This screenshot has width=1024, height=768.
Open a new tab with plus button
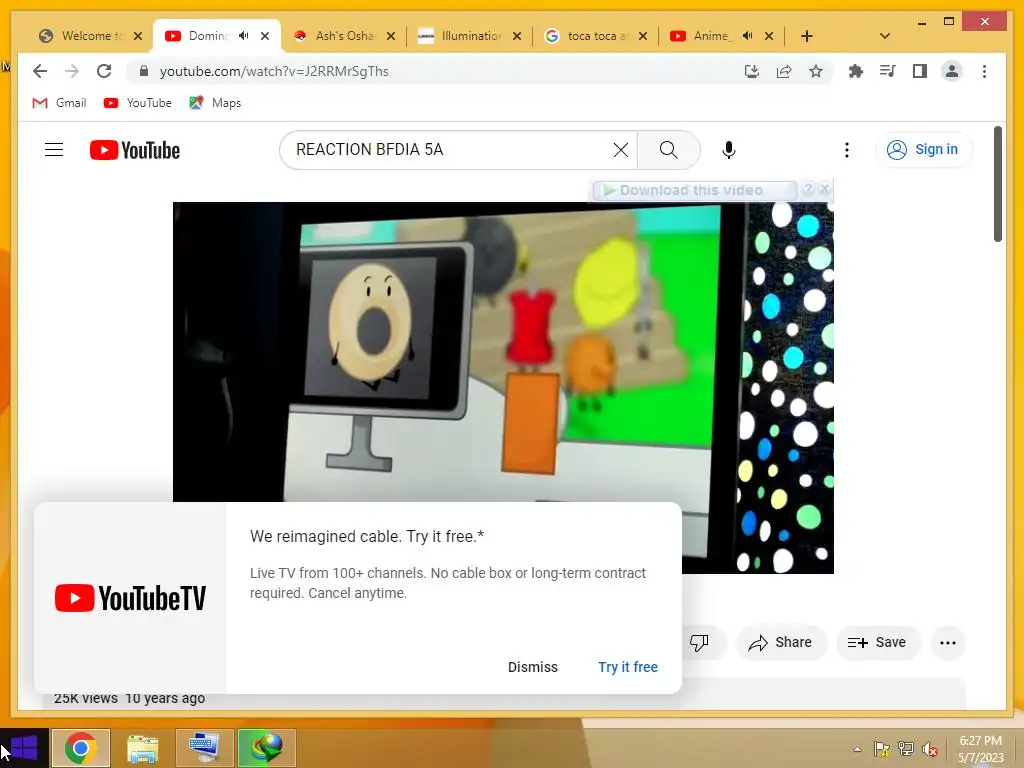tap(807, 36)
